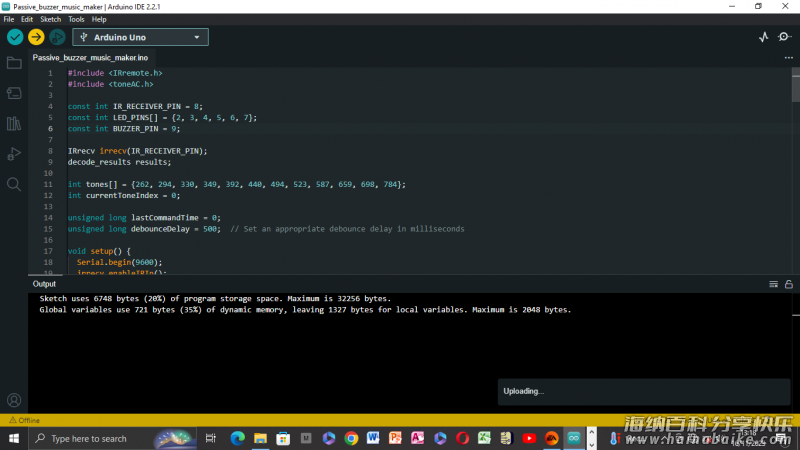This screenshot has height=450, width=800.
Task: Click the Verify sketch checkmark button
Action: point(15,37)
